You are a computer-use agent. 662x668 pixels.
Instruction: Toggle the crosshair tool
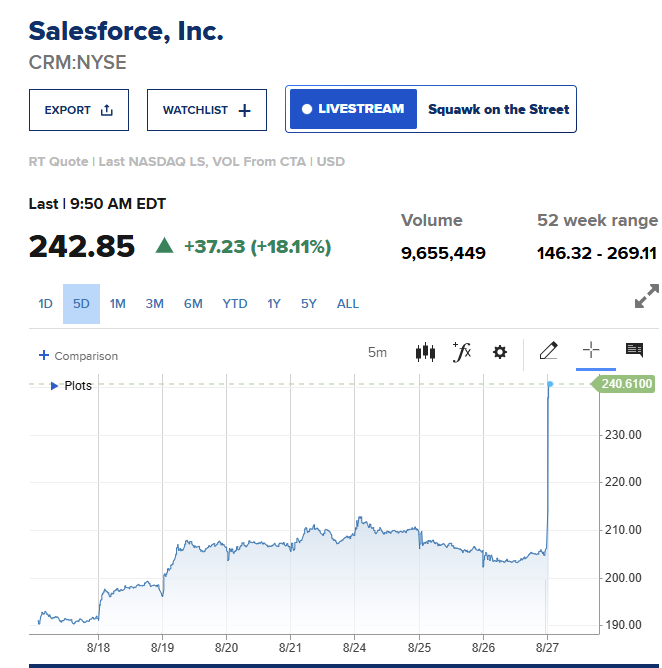591,350
